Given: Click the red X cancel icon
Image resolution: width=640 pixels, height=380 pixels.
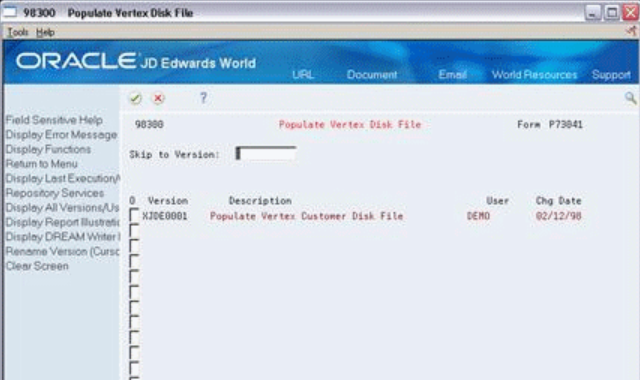Looking at the screenshot, I should (x=158, y=98).
